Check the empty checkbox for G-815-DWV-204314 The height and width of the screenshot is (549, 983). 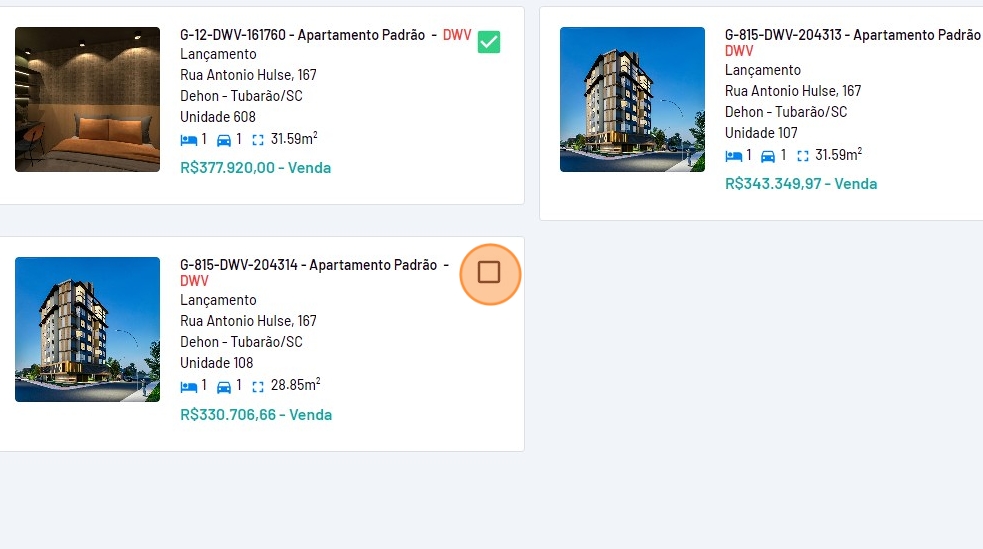pos(489,272)
